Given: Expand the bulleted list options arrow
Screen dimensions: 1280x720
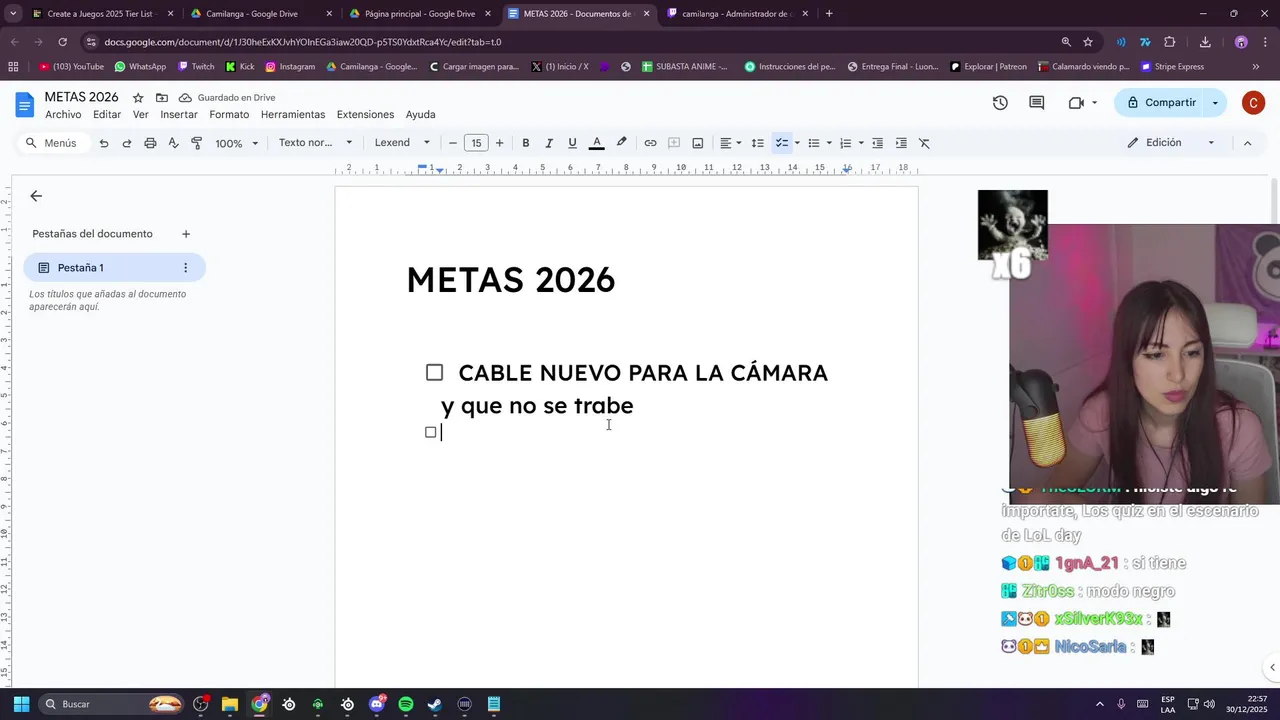Looking at the screenshot, I should pos(829,143).
